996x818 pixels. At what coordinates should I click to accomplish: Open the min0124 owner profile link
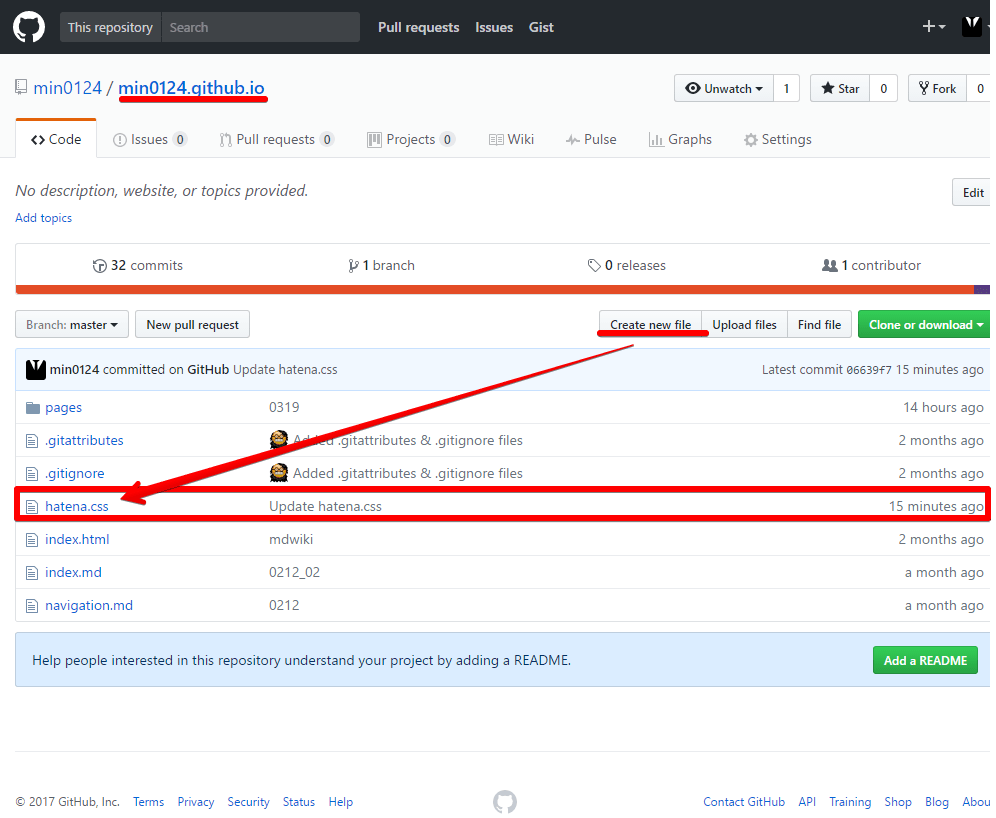tap(67, 88)
